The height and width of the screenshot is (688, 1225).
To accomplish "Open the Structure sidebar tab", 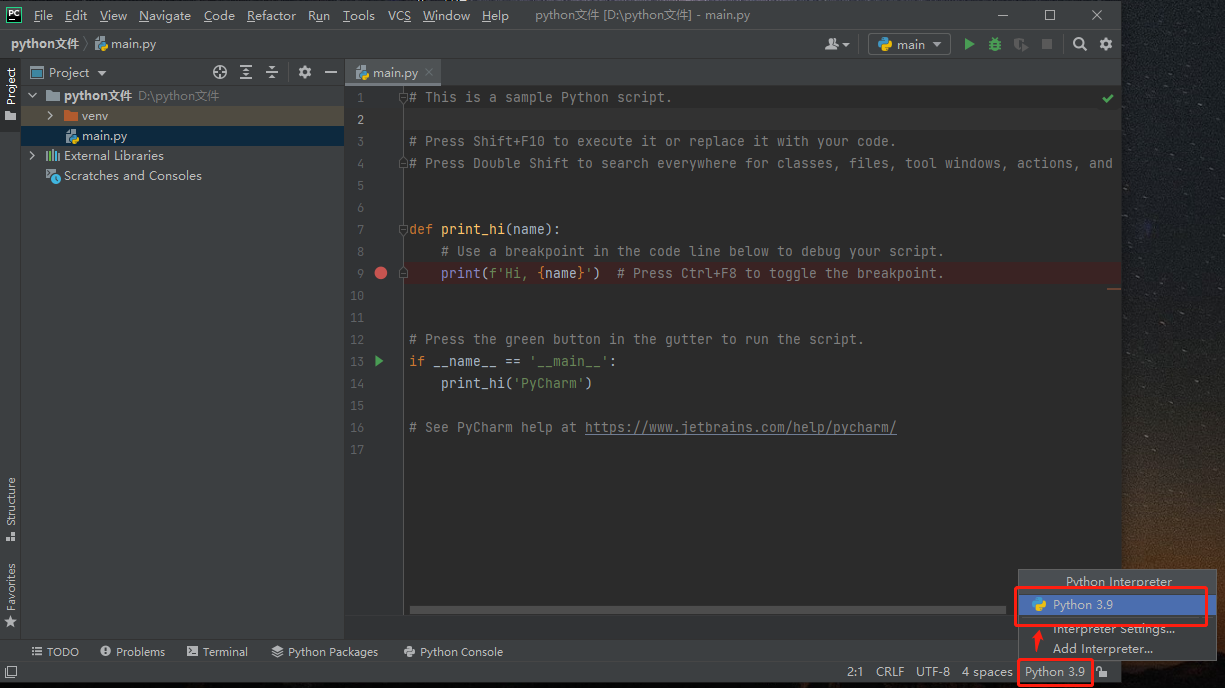I will pyautogui.click(x=10, y=509).
